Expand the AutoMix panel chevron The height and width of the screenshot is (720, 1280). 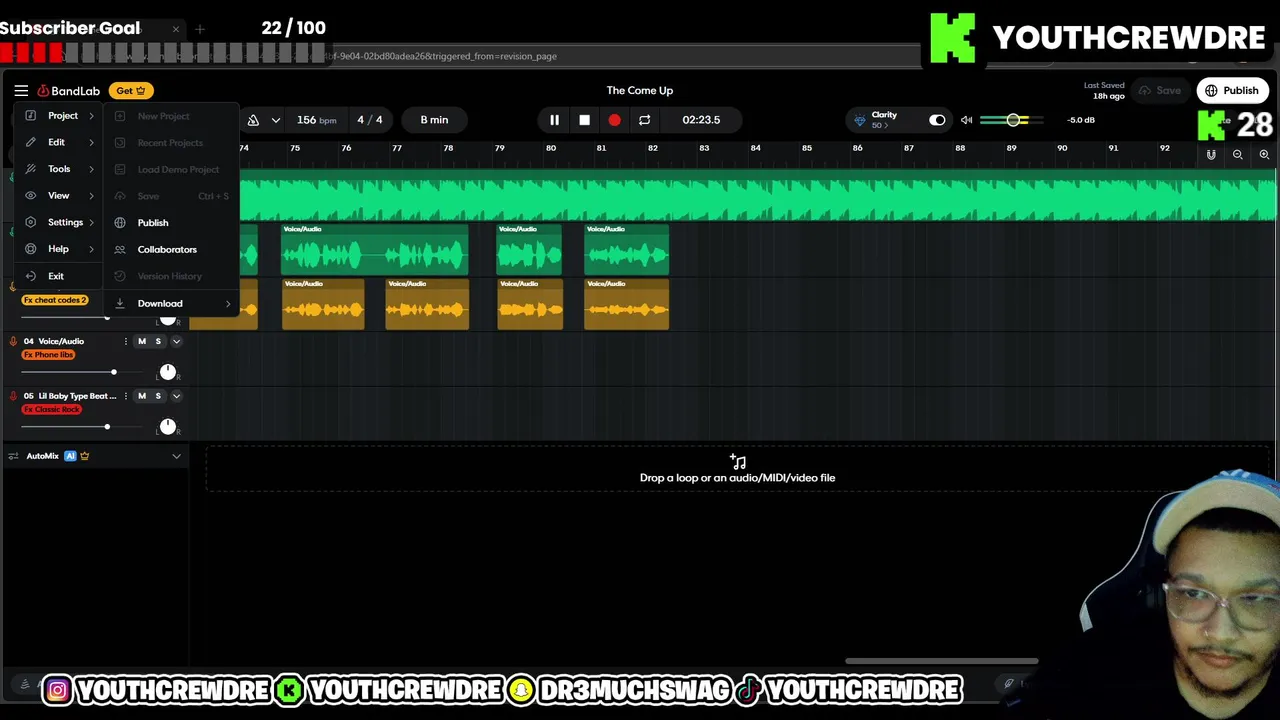pos(176,456)
